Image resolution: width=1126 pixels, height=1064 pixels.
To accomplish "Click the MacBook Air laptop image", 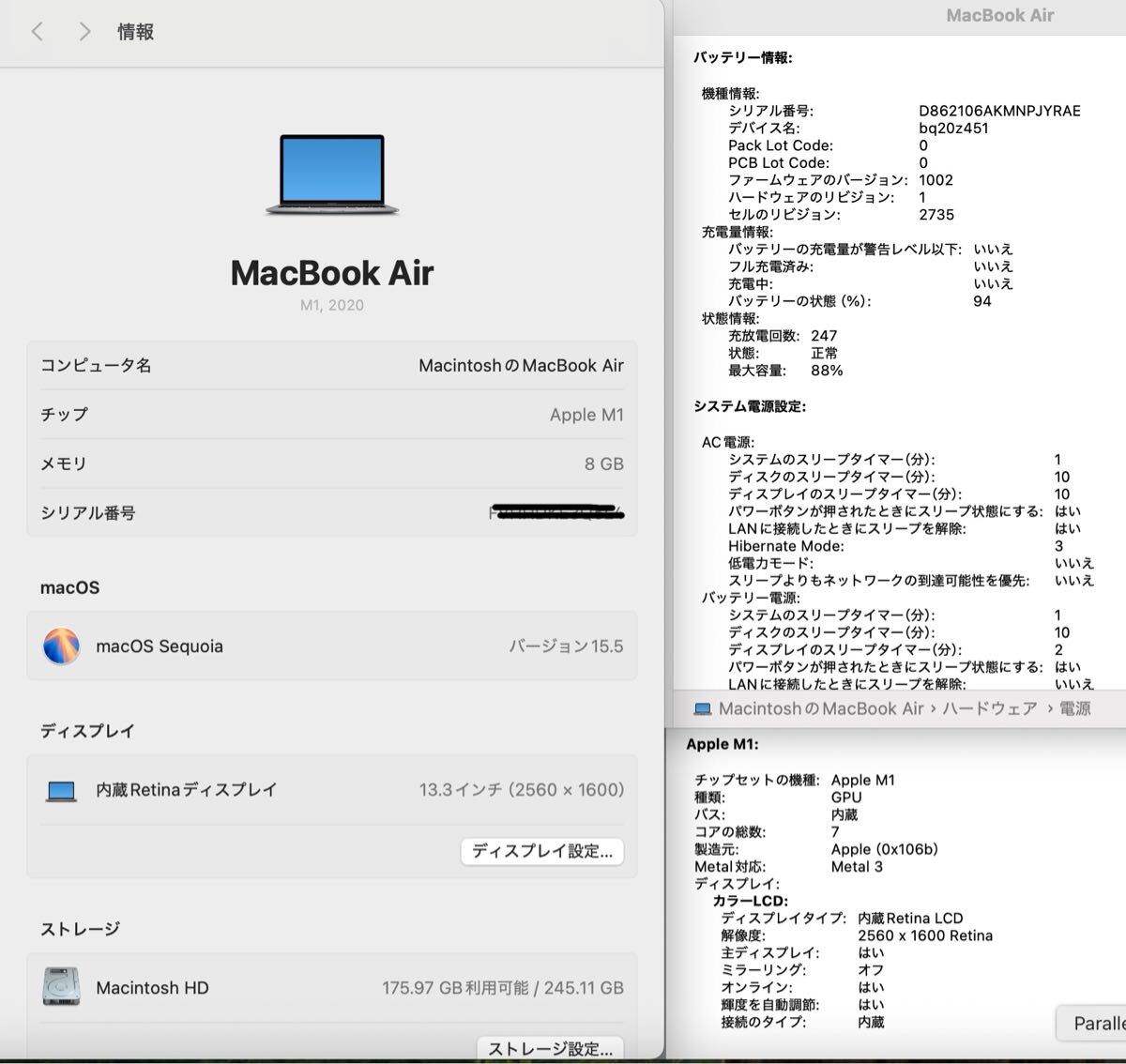I will tap(332, 175).
